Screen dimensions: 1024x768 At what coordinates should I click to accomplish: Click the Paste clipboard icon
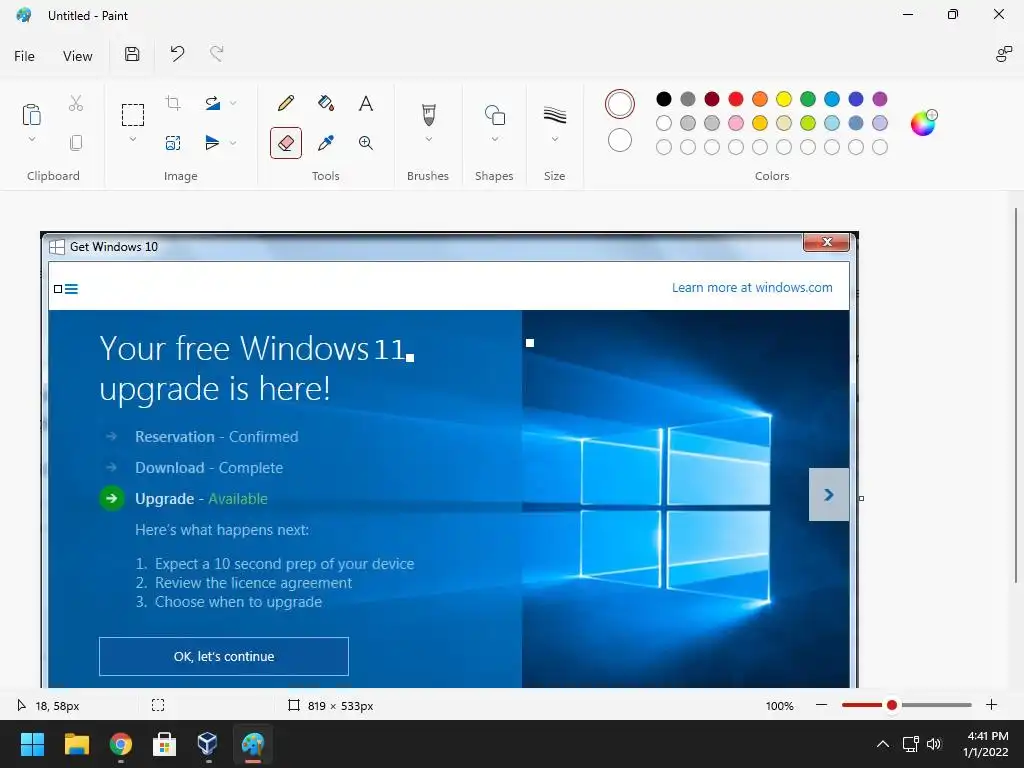[x=31, y=114]
